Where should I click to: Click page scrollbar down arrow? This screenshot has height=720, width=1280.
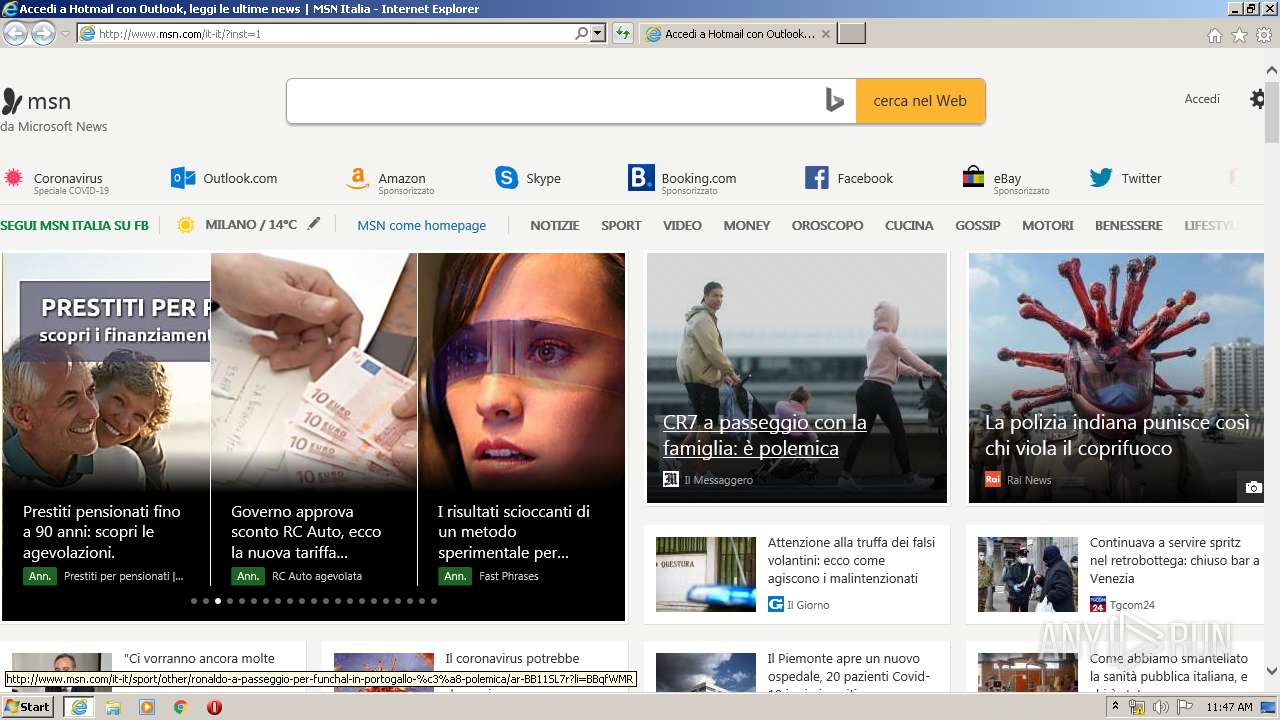[x=1271, y=671]
